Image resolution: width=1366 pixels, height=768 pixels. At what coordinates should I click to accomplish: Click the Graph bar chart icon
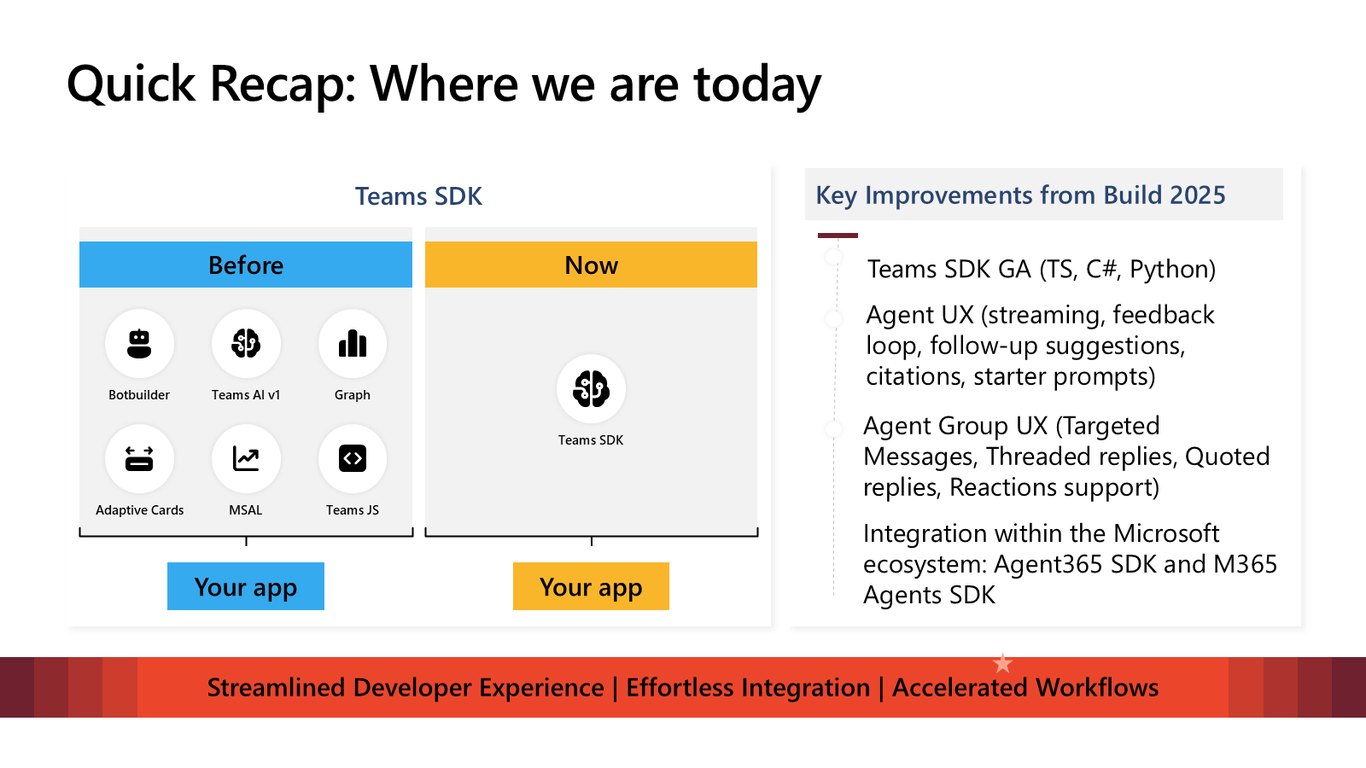352,344
